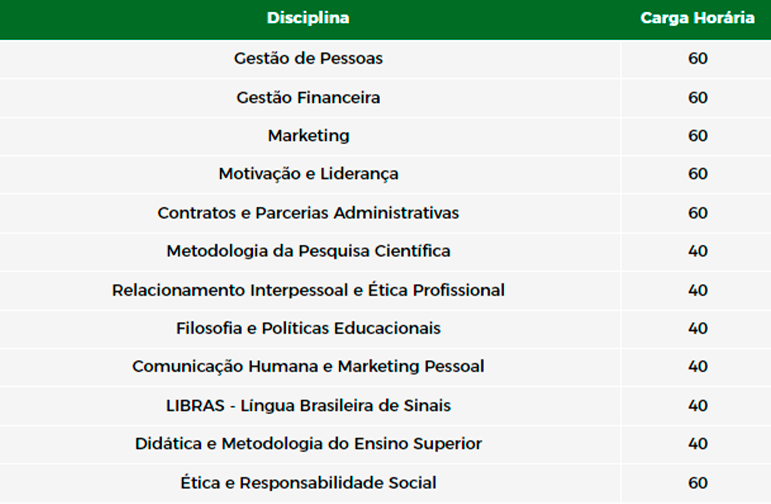This screenshot has height=504, width=771.
Task: Click the hours cell for Filosofia e Políticas Educacionais
Action: 698,328
